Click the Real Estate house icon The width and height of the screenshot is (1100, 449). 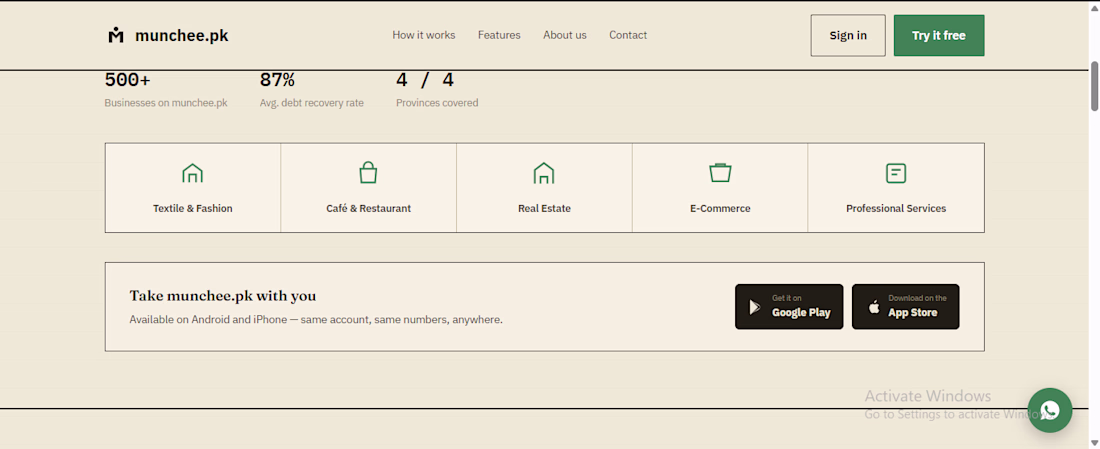[544, 173]
